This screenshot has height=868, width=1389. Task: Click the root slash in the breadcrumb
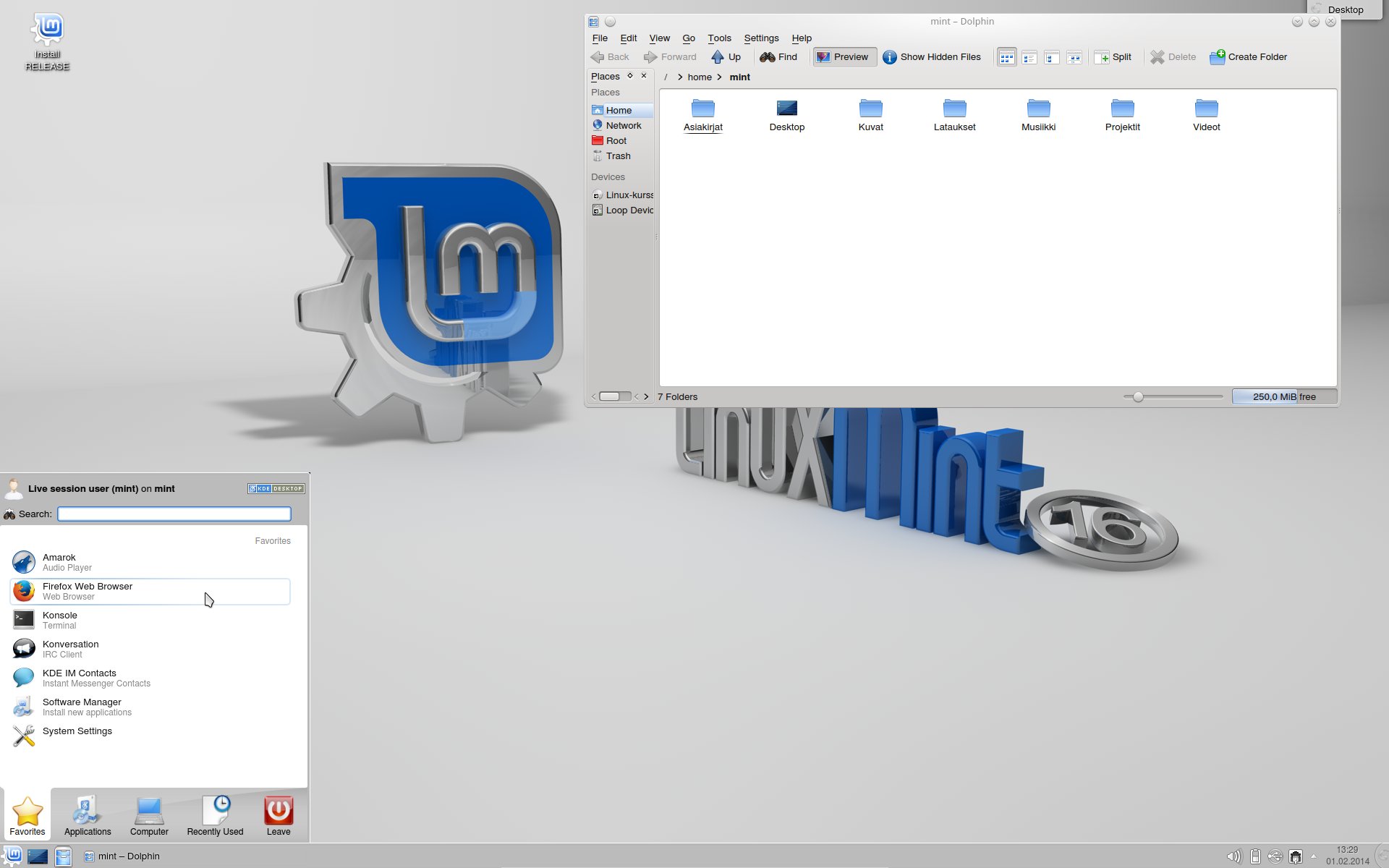click(x=666, y=77)
